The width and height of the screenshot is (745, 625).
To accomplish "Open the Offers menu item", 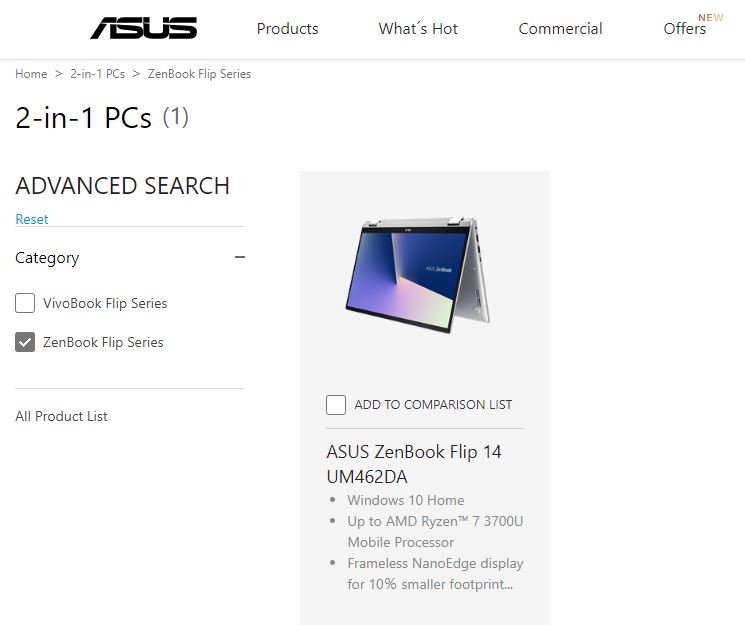I will pos(685,29).
